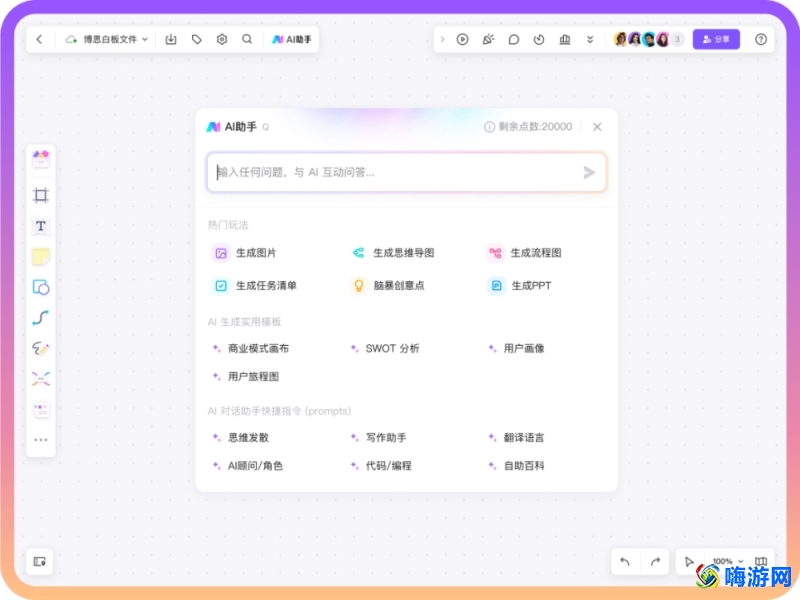Pick AI顾问/角色 prompt

click(247, 466)
